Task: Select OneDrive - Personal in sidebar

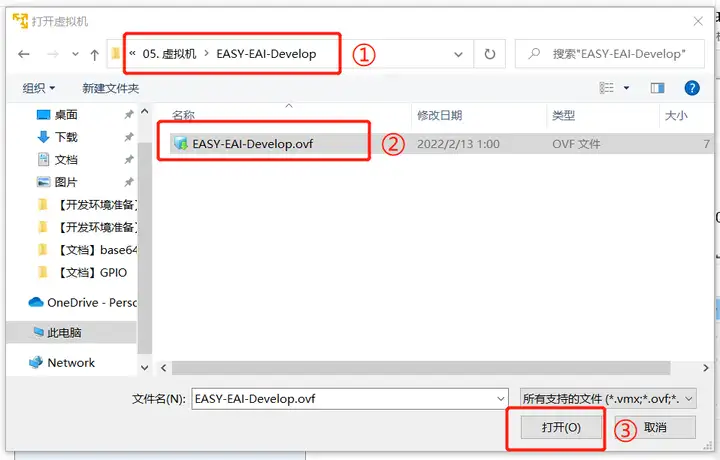Action: [83, 303]
